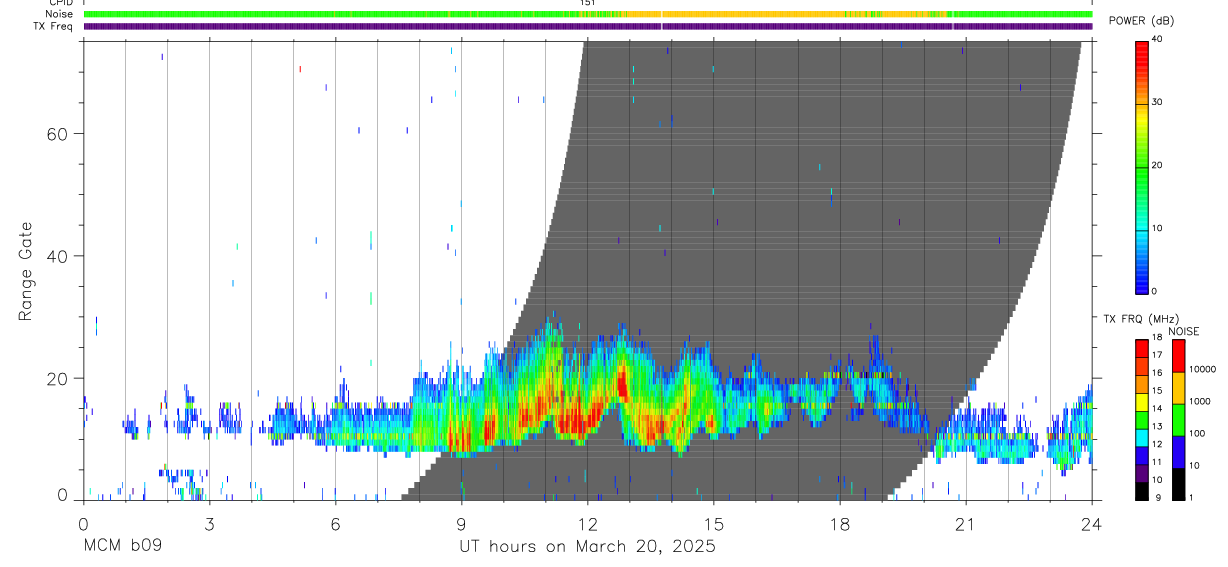The width and height of the screenshot is (1228, 567).
Task: Click the 20 label on POWER colorbar
Action: pos(1156,165)
